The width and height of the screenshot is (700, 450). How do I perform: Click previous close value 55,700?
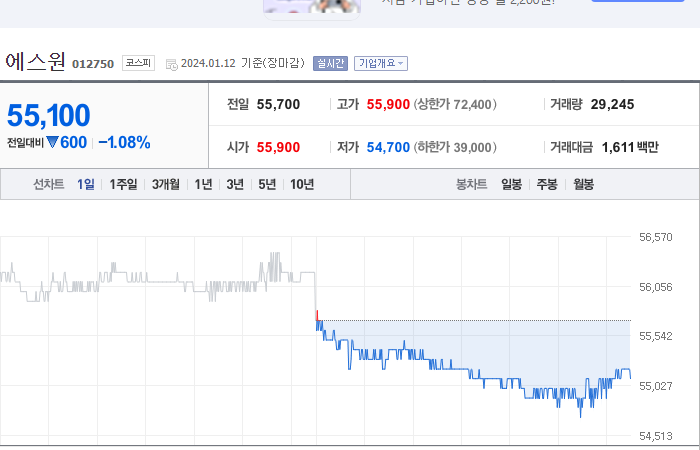coord(278,104)
